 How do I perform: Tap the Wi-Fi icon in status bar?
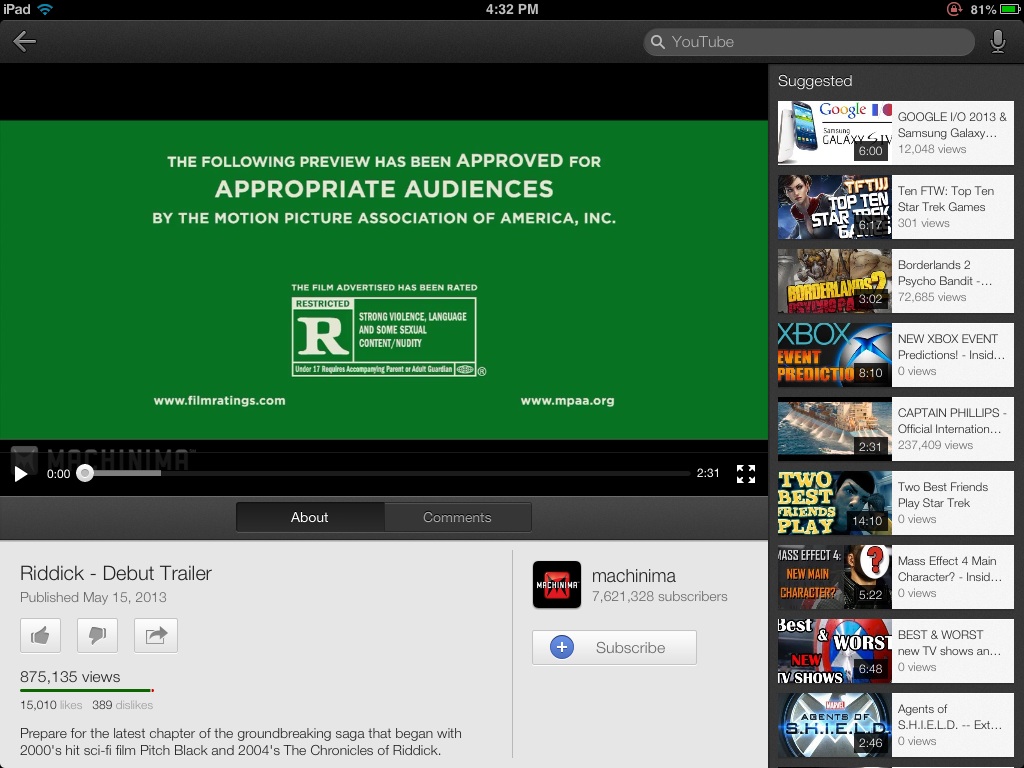tap(44, 9)
